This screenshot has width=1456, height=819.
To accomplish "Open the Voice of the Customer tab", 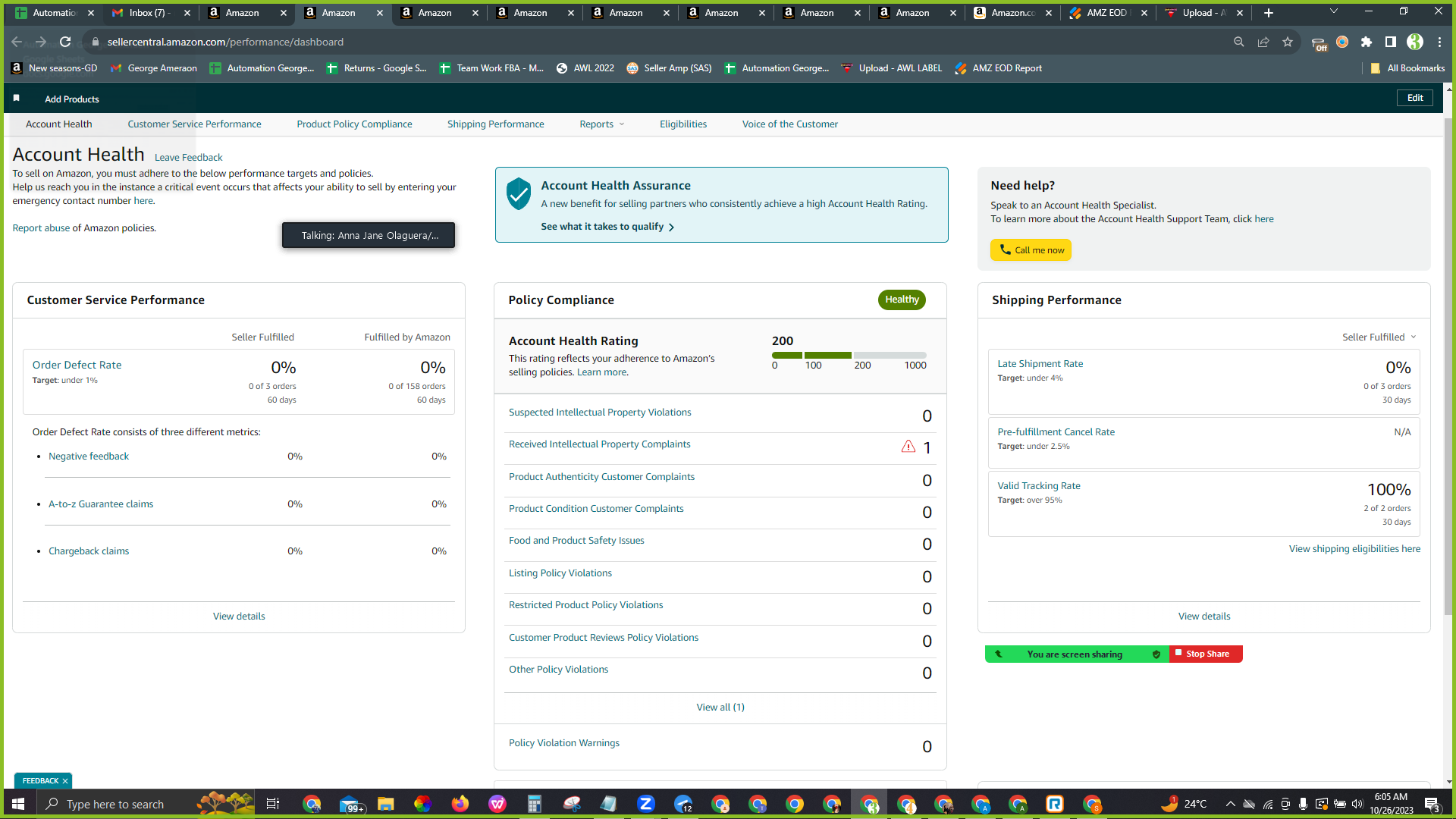I will (x=790, y=124).
